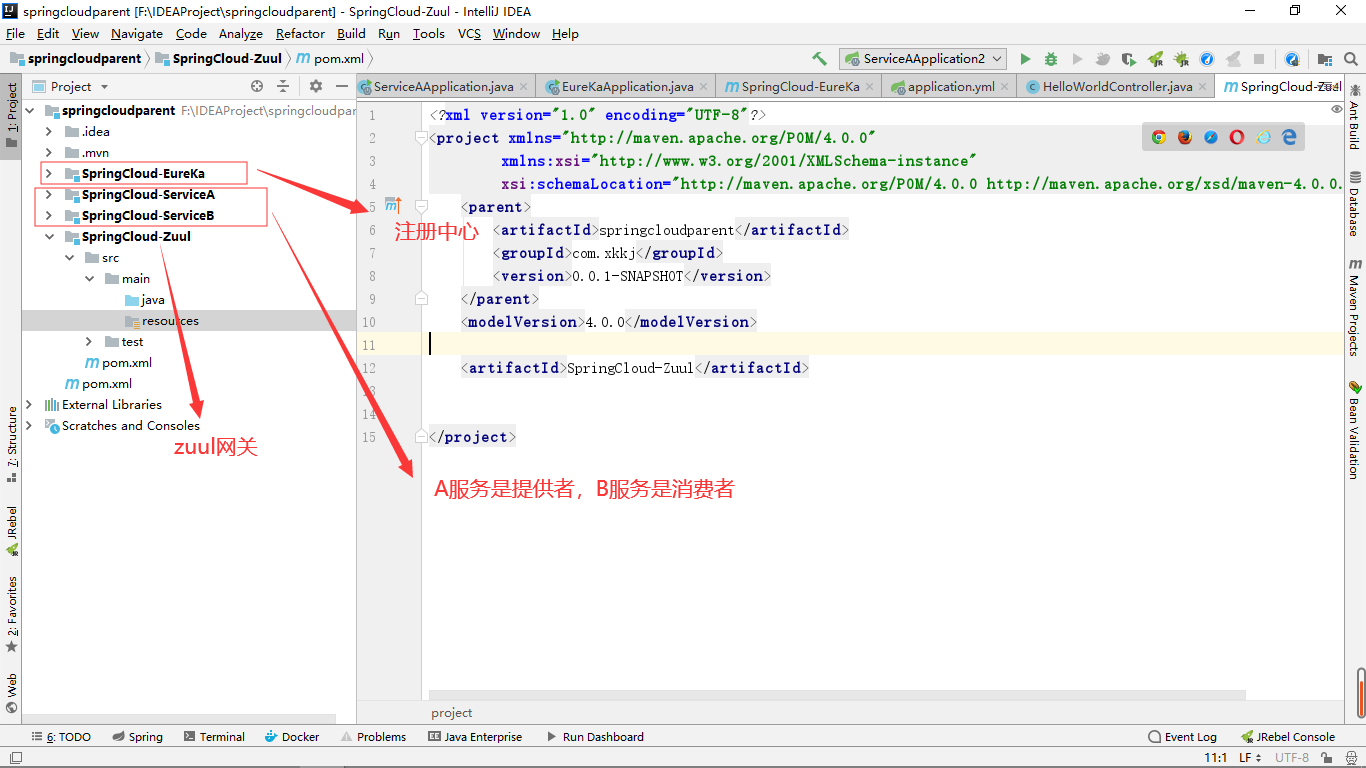Click the Build Project hammer icon

[820, 59]
